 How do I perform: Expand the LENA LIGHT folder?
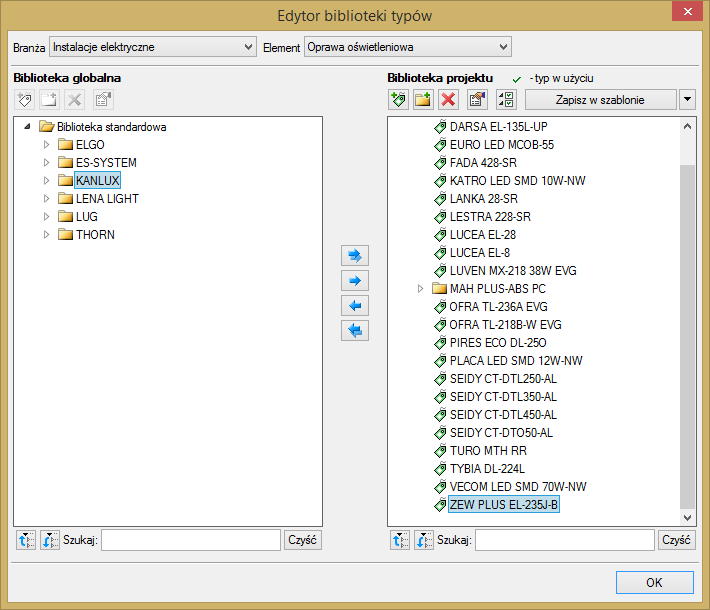coord(46,198)
